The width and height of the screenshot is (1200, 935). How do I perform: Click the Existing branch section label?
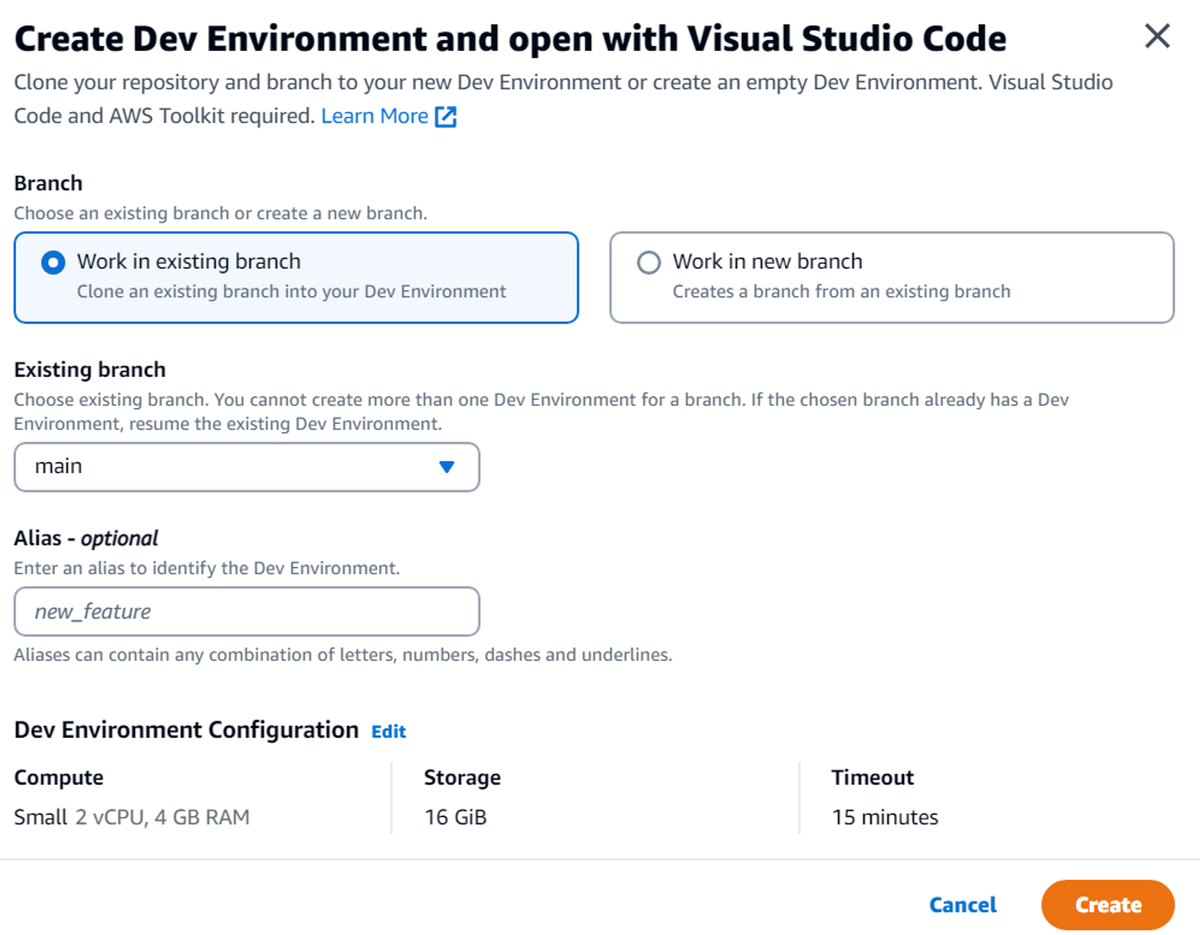tap(90, 370)
